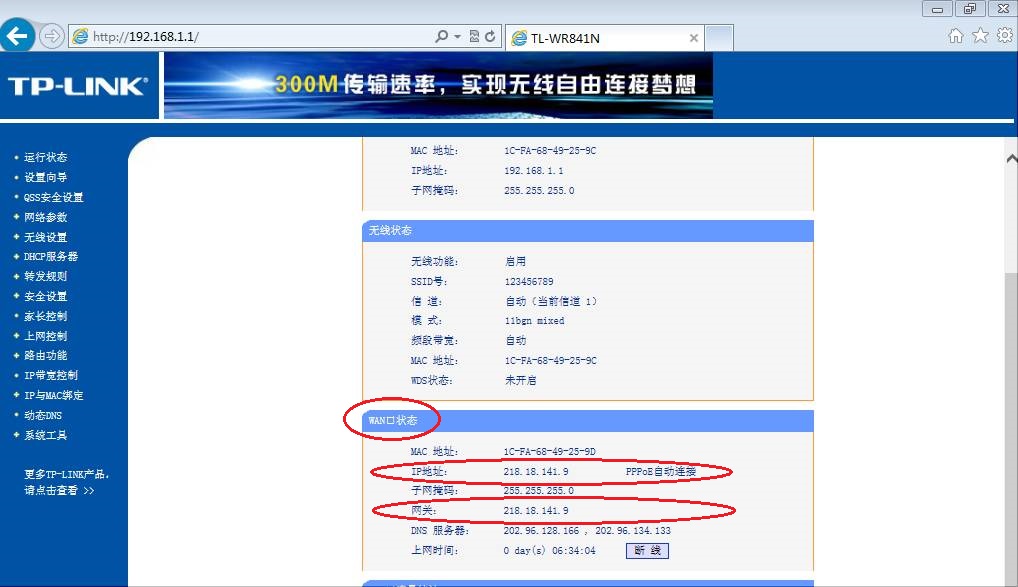
Task: Switch to the TL-WR841N browser tab
Action: pos(600,38)
